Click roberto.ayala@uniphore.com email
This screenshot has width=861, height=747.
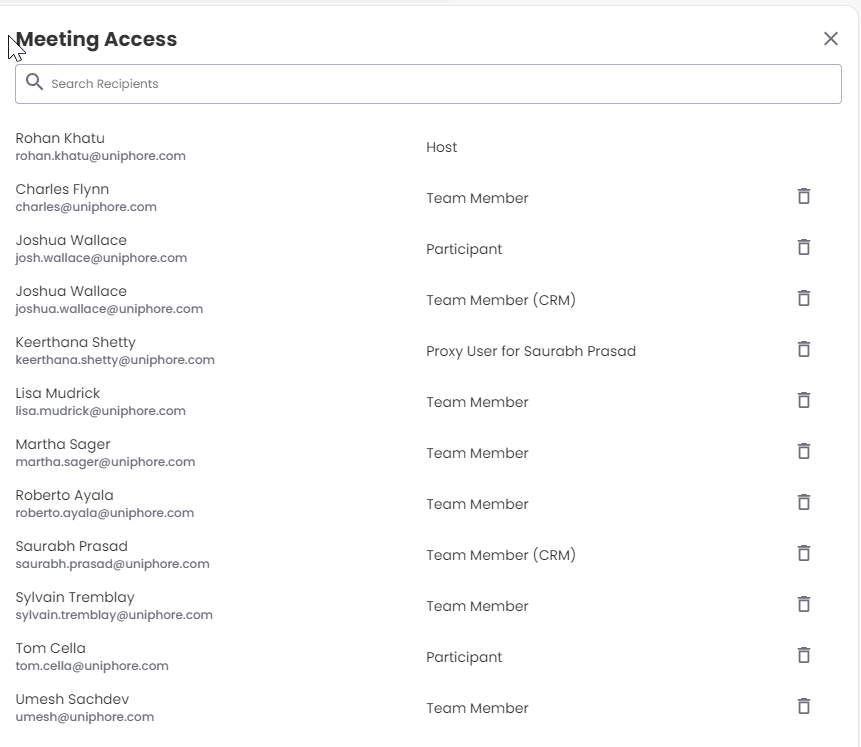[x=105, y=513]
